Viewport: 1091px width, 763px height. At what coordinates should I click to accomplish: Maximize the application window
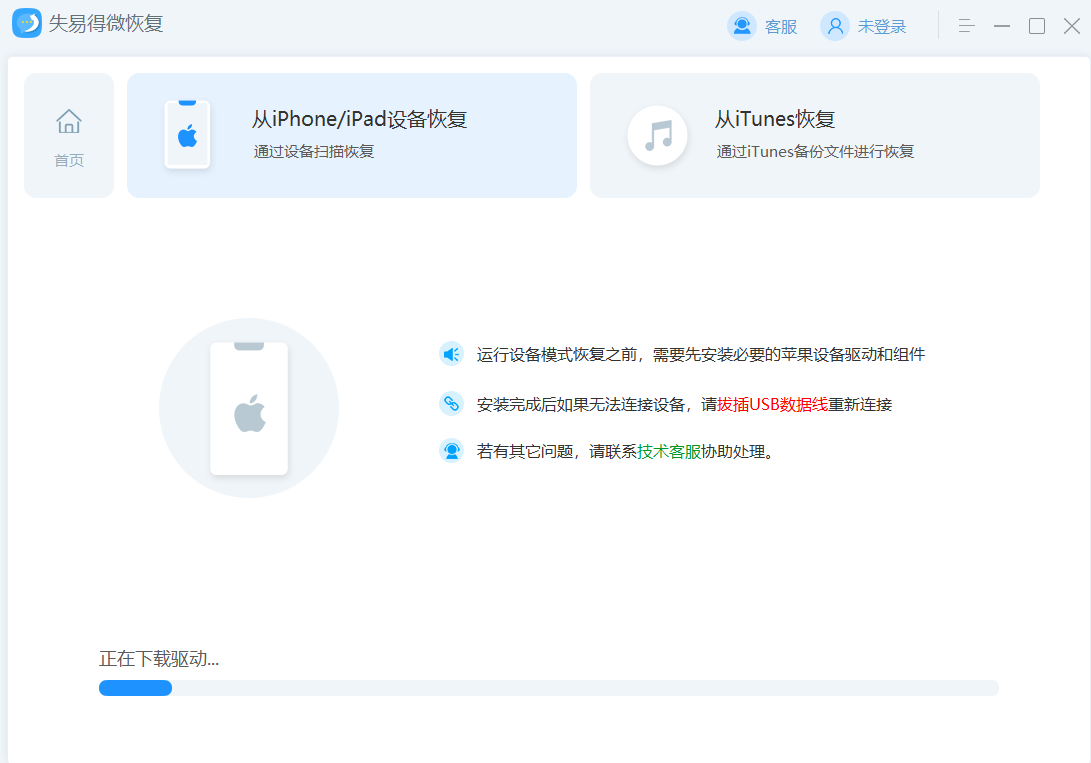(1037, 26)
